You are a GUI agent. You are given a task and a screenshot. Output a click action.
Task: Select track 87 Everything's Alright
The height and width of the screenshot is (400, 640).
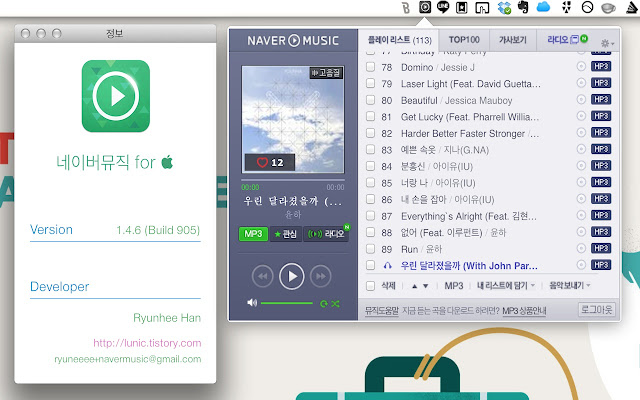click(469, 216)
